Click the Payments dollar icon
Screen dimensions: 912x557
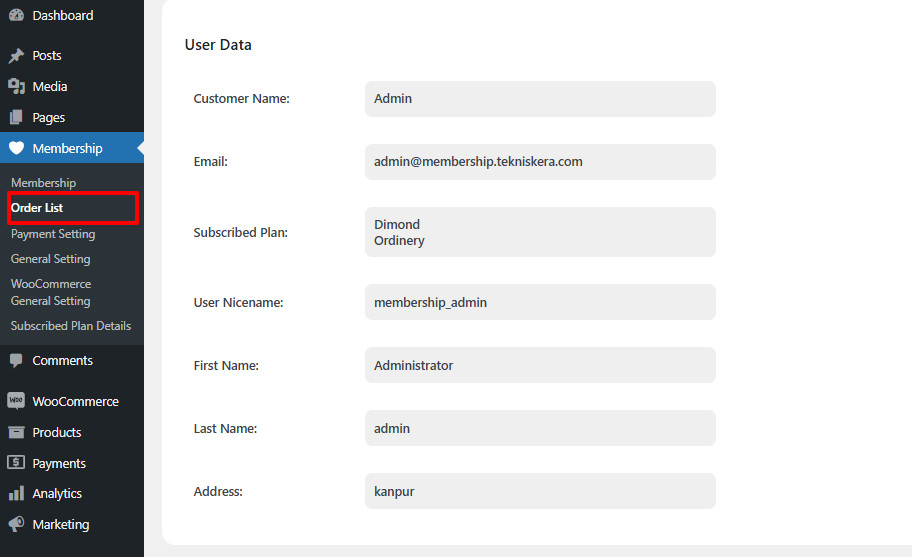(x=16, y=463)
